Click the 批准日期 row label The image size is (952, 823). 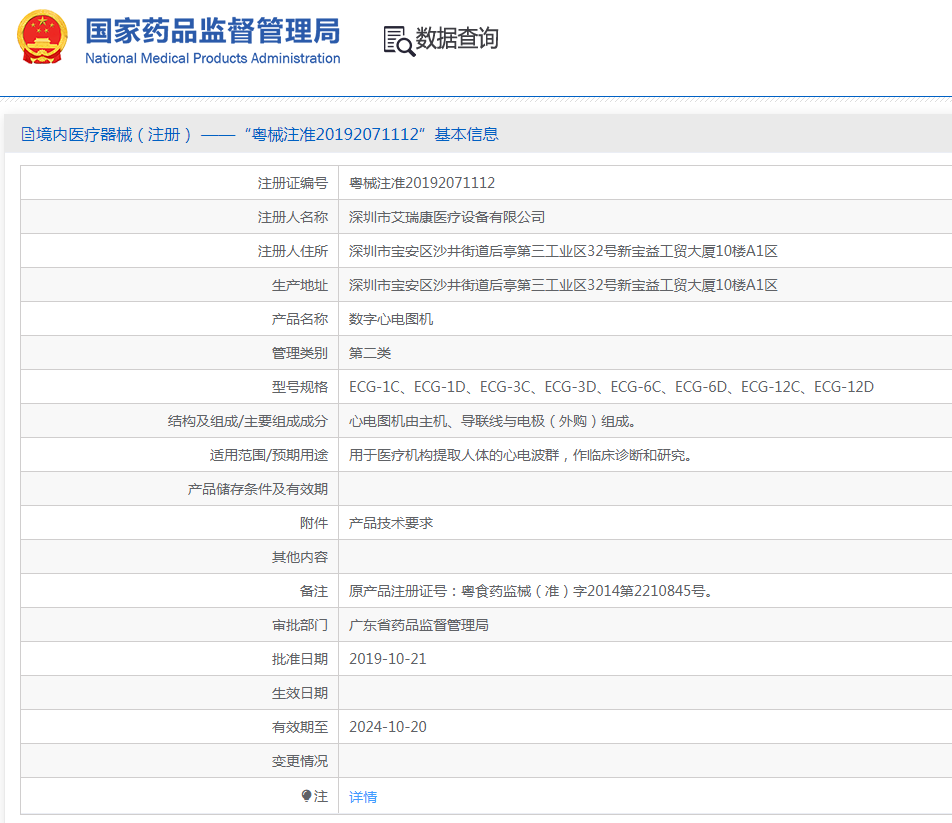pyautogui.click(x=300, y=659)
